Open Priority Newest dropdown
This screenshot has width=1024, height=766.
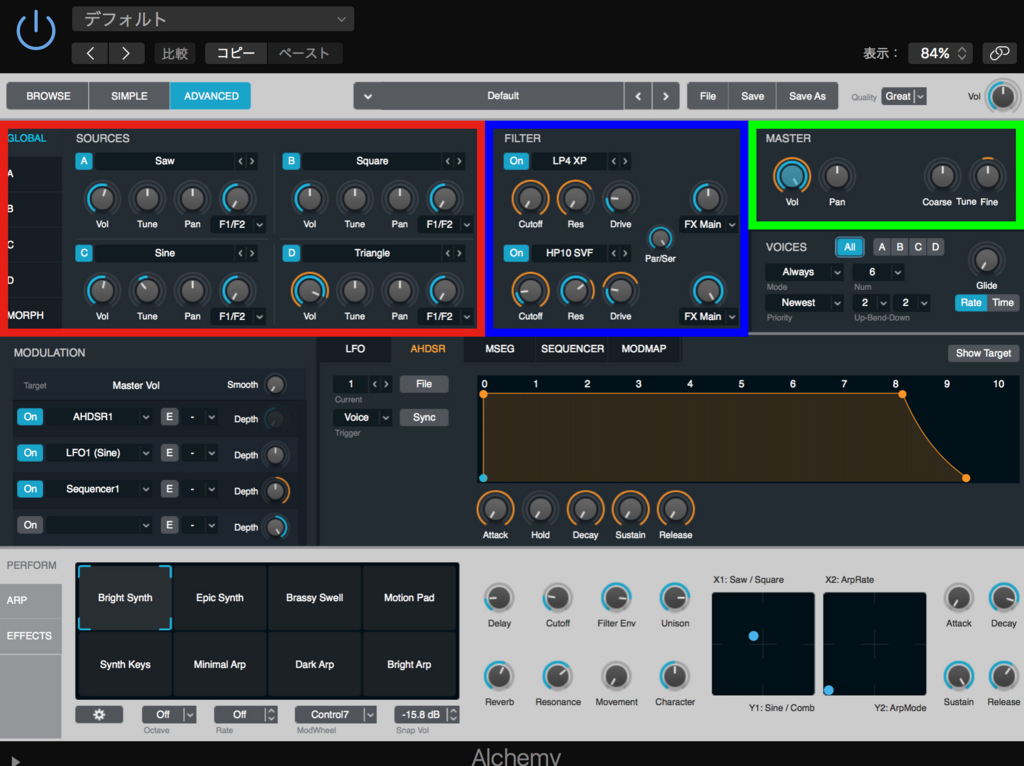[x=805, y=302]
